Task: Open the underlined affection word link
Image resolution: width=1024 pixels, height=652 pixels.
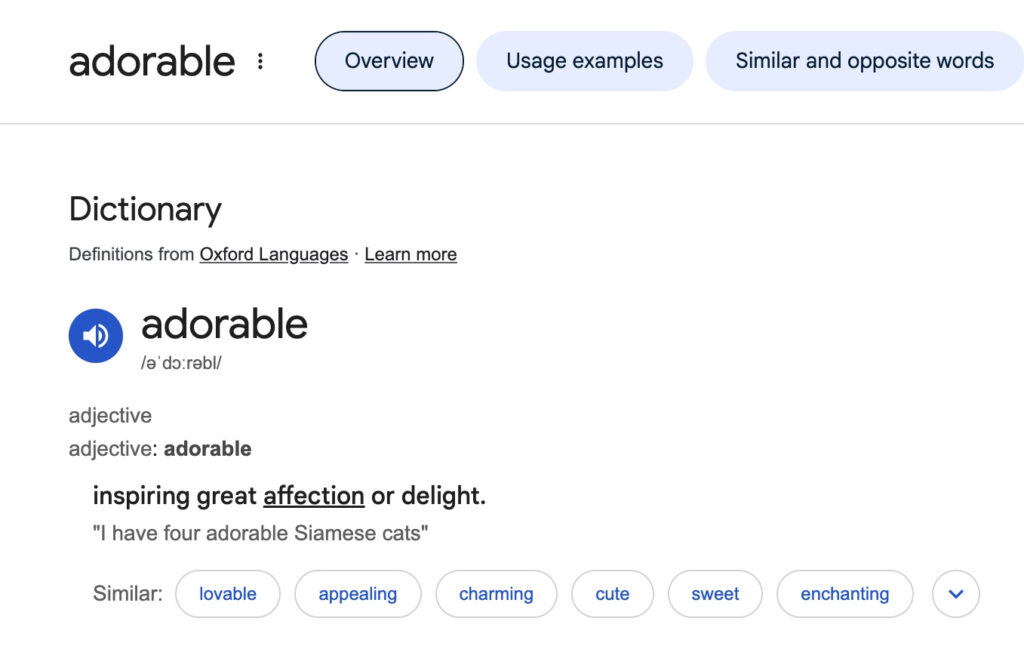Action: 313,496
